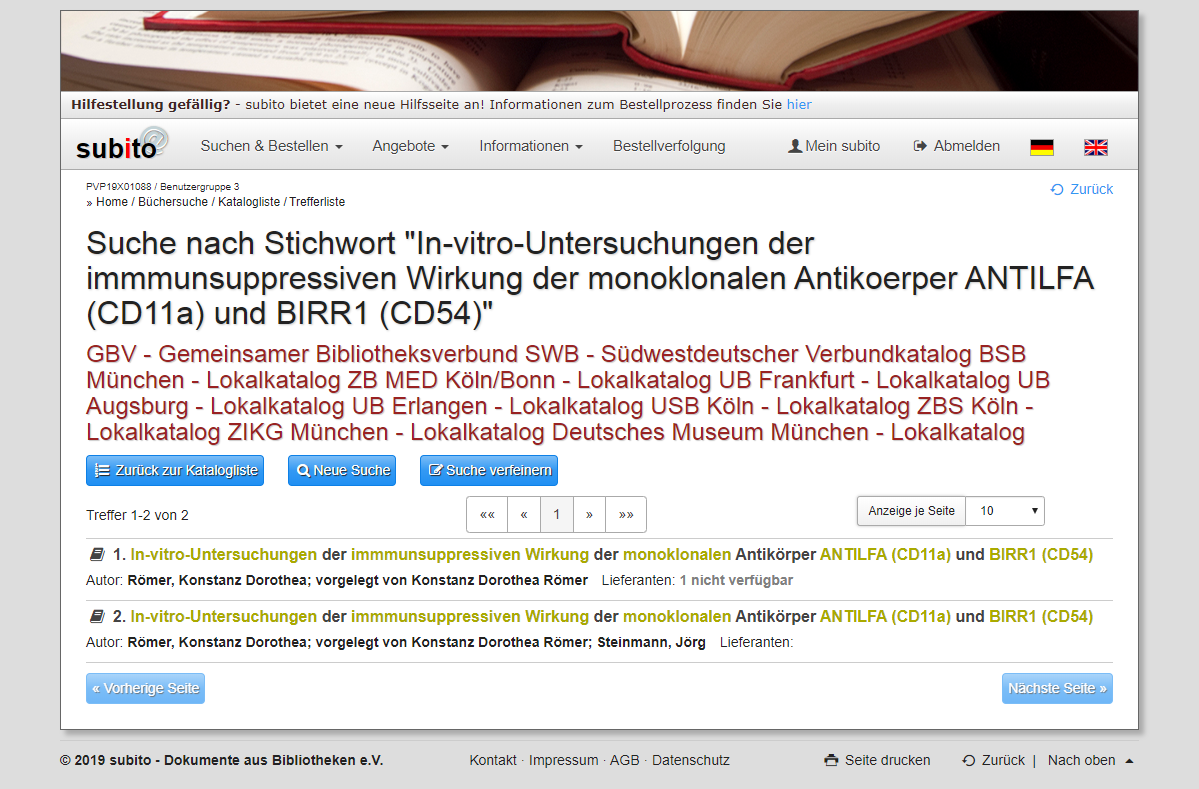The height and width of the screenshot is (789, 1199).
Task: Click Suche verfeinern button
Action: 489,470
